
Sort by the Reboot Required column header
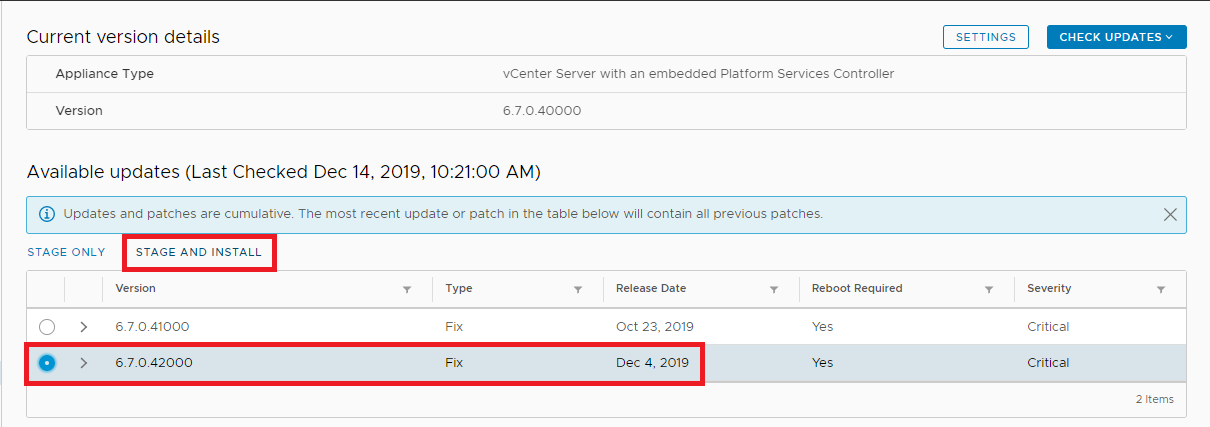click(857, 288)
